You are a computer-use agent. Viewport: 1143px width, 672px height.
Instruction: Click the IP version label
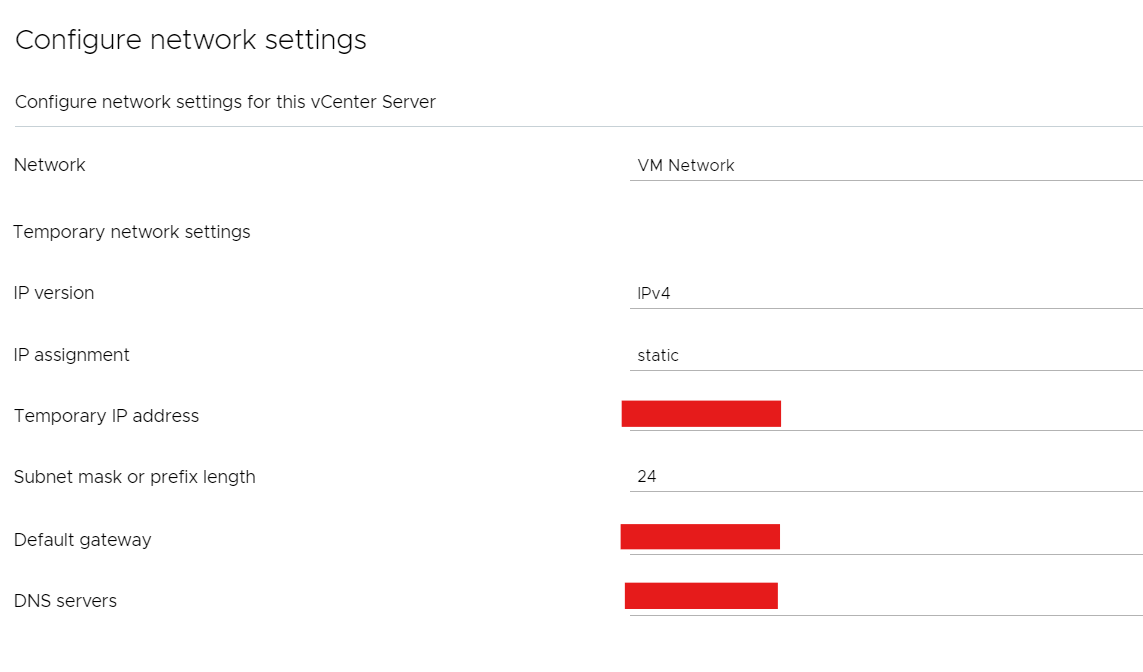pos(54,293)
